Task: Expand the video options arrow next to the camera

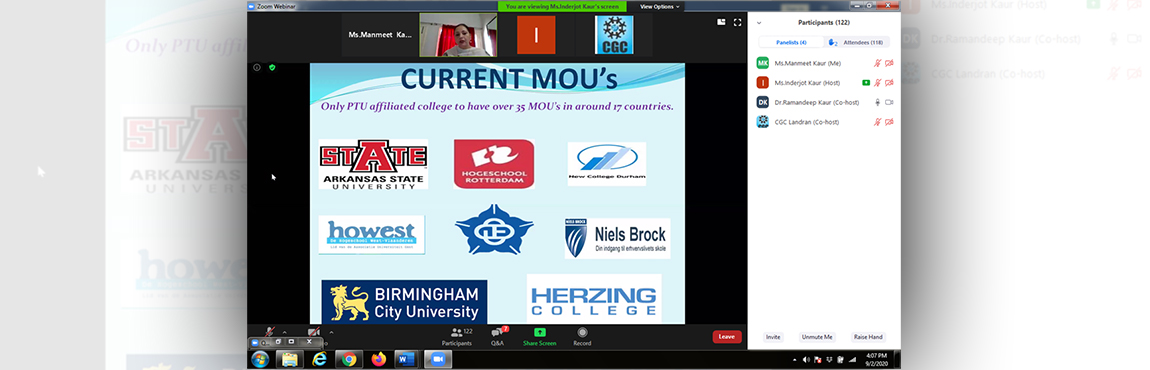Action: pos(331,332)
